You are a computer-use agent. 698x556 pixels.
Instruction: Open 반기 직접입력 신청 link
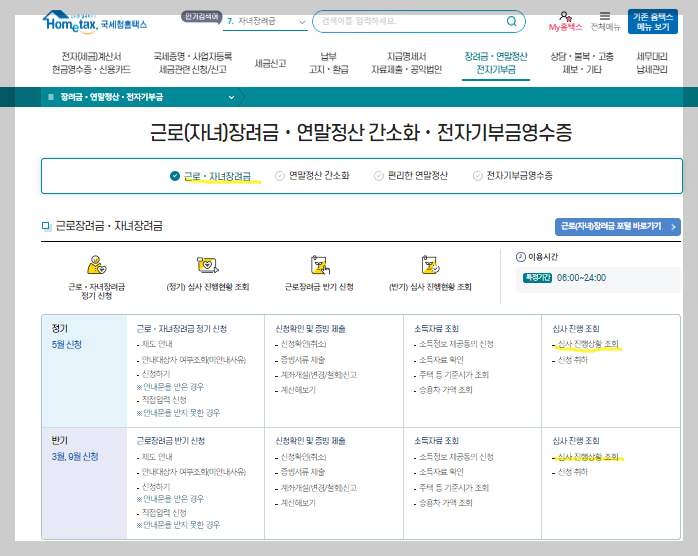click(164, 513)
